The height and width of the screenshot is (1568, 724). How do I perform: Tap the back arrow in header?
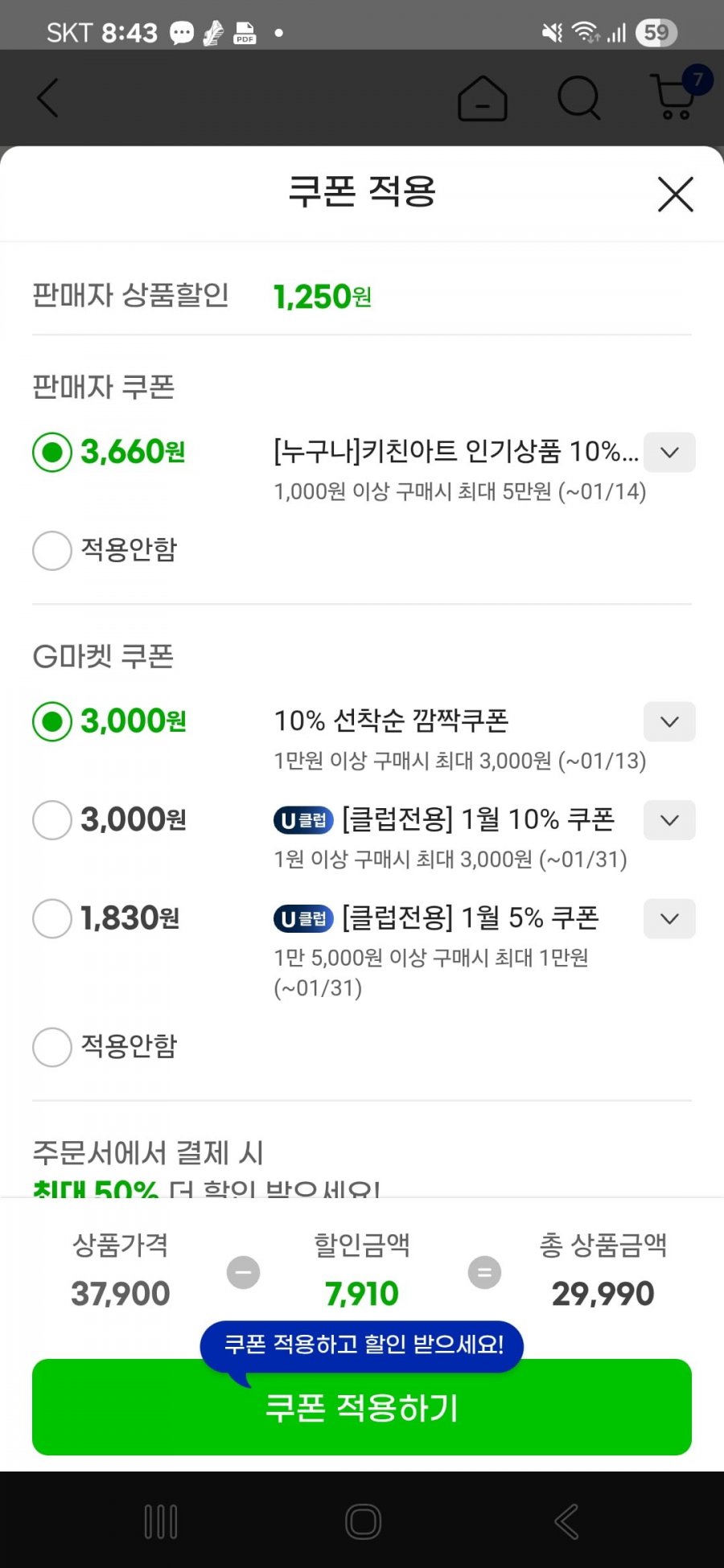pos(48,98)
